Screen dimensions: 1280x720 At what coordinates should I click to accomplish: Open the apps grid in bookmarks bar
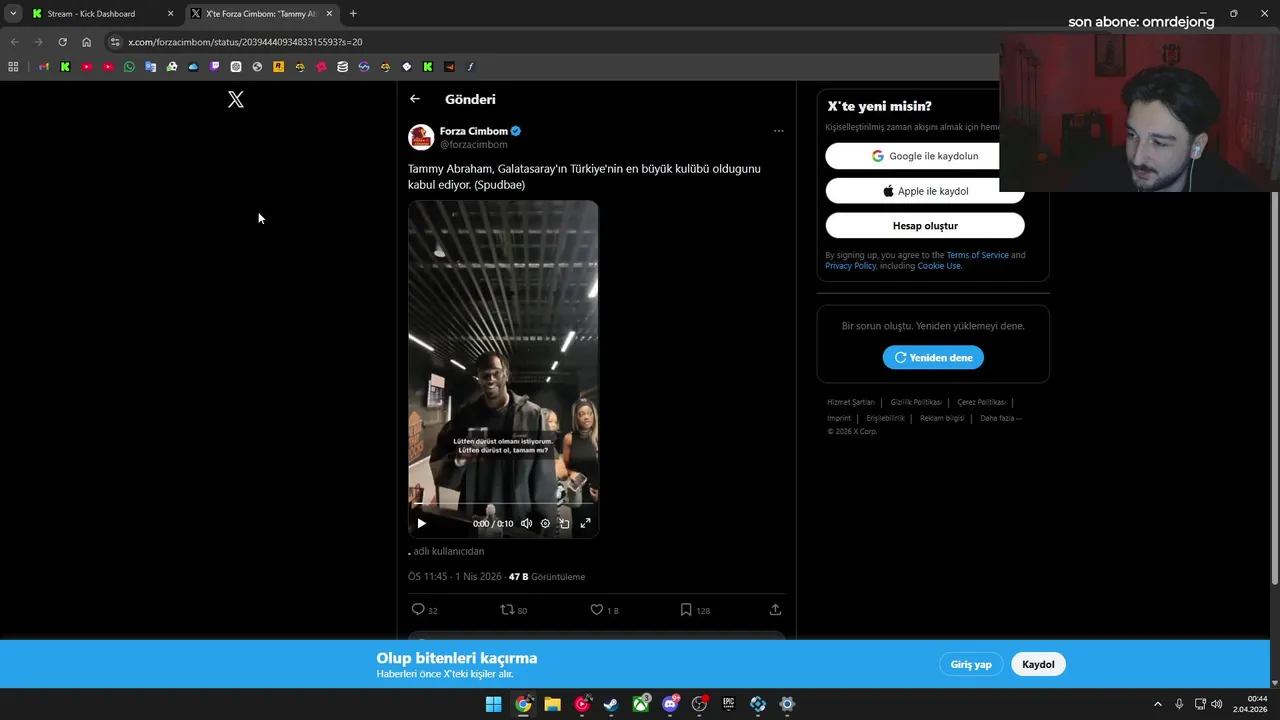pos(13,67)
